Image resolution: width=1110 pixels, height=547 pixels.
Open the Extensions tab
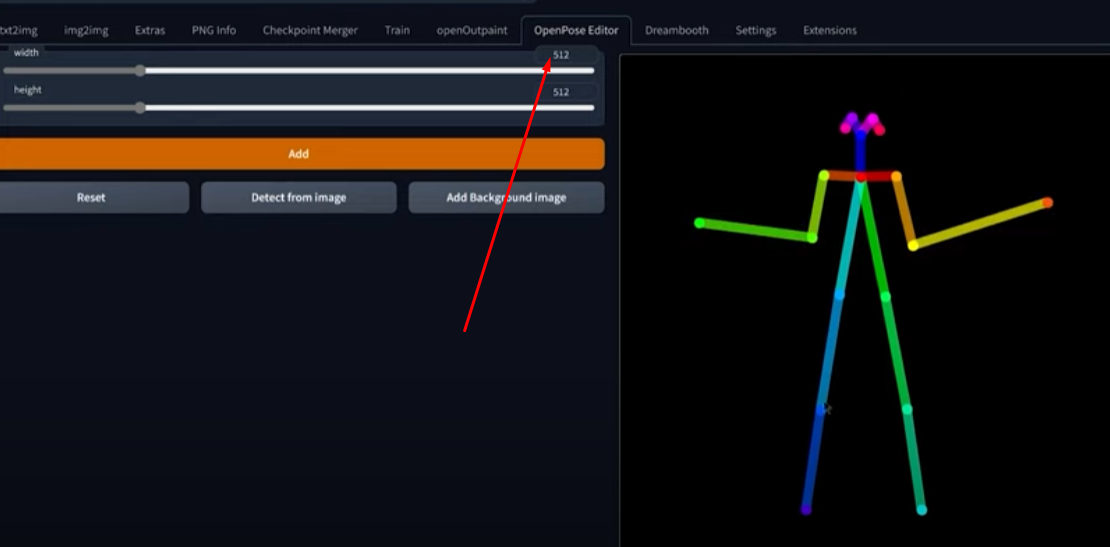[x=830, y=30]
